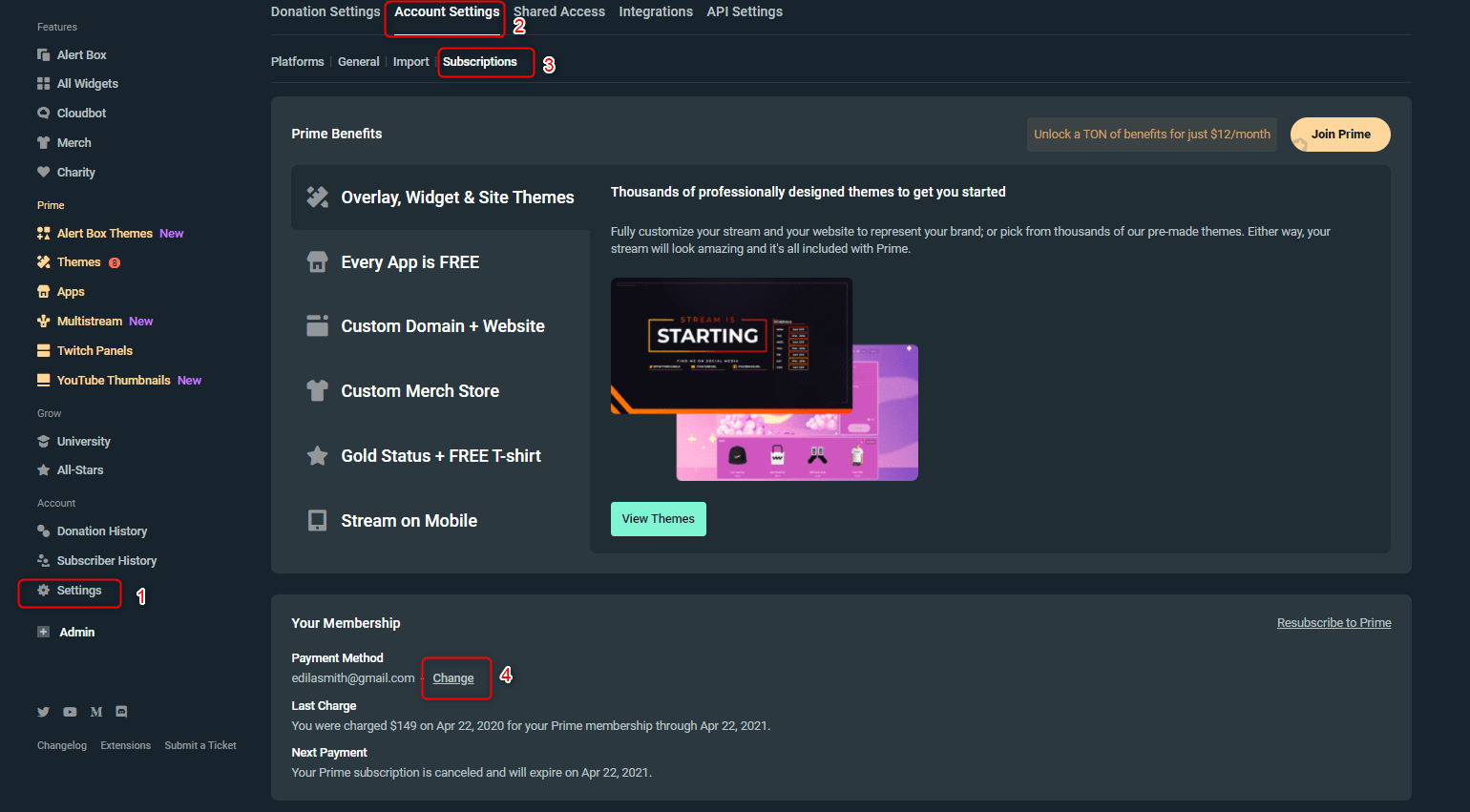Viewport: 1470px width, 812px height.
Task: Click the View Themes button
Action: pos(659,519)
